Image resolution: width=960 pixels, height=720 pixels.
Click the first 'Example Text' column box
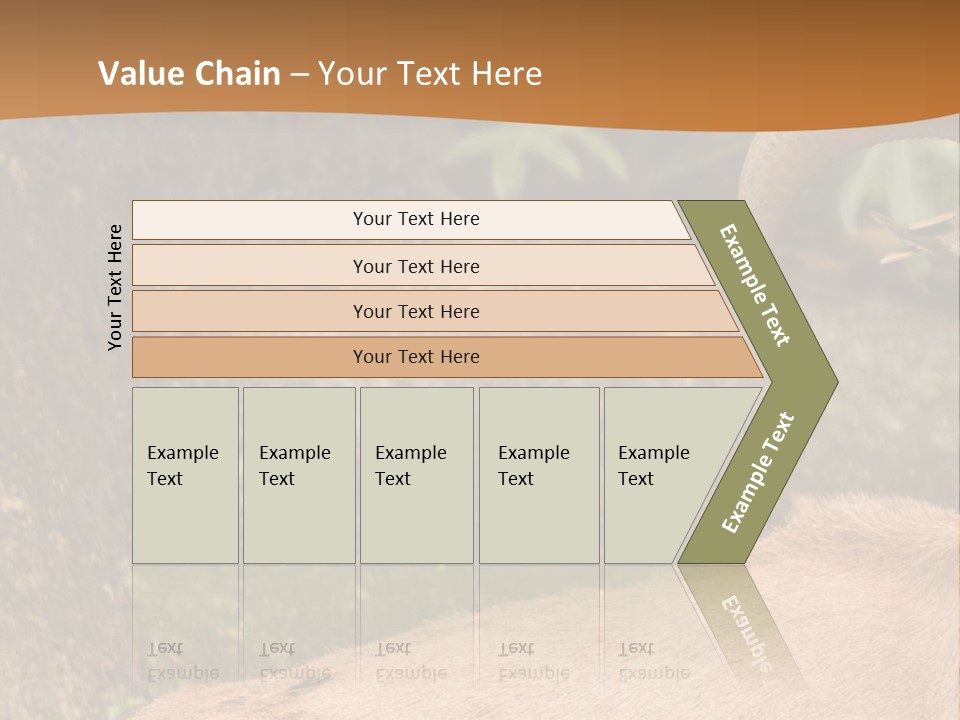point(185,475)
